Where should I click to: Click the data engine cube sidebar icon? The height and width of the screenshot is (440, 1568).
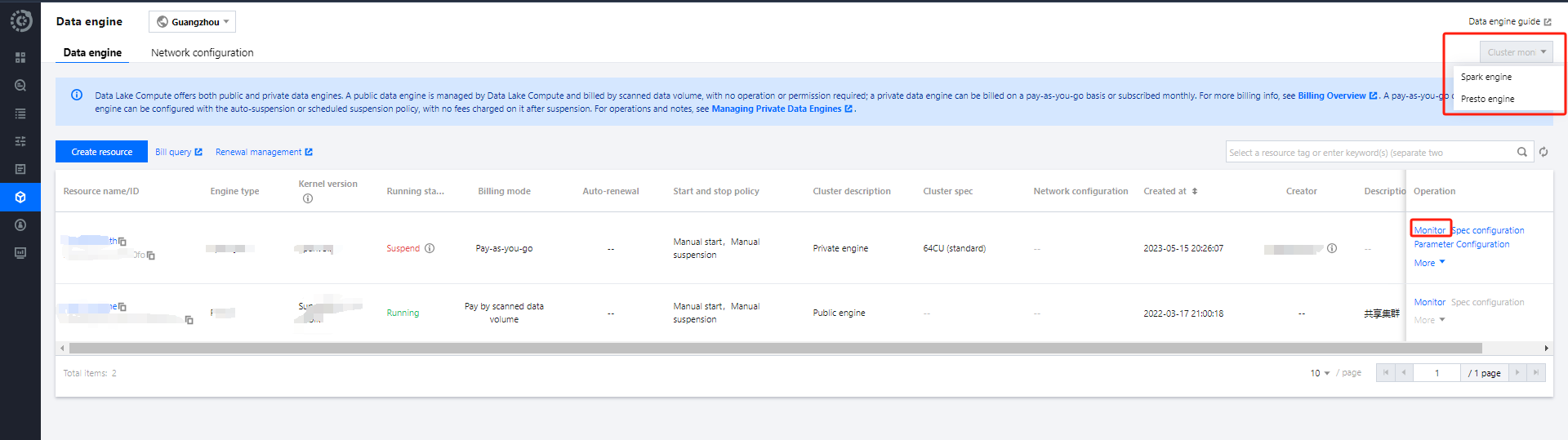tap(20, 197)
